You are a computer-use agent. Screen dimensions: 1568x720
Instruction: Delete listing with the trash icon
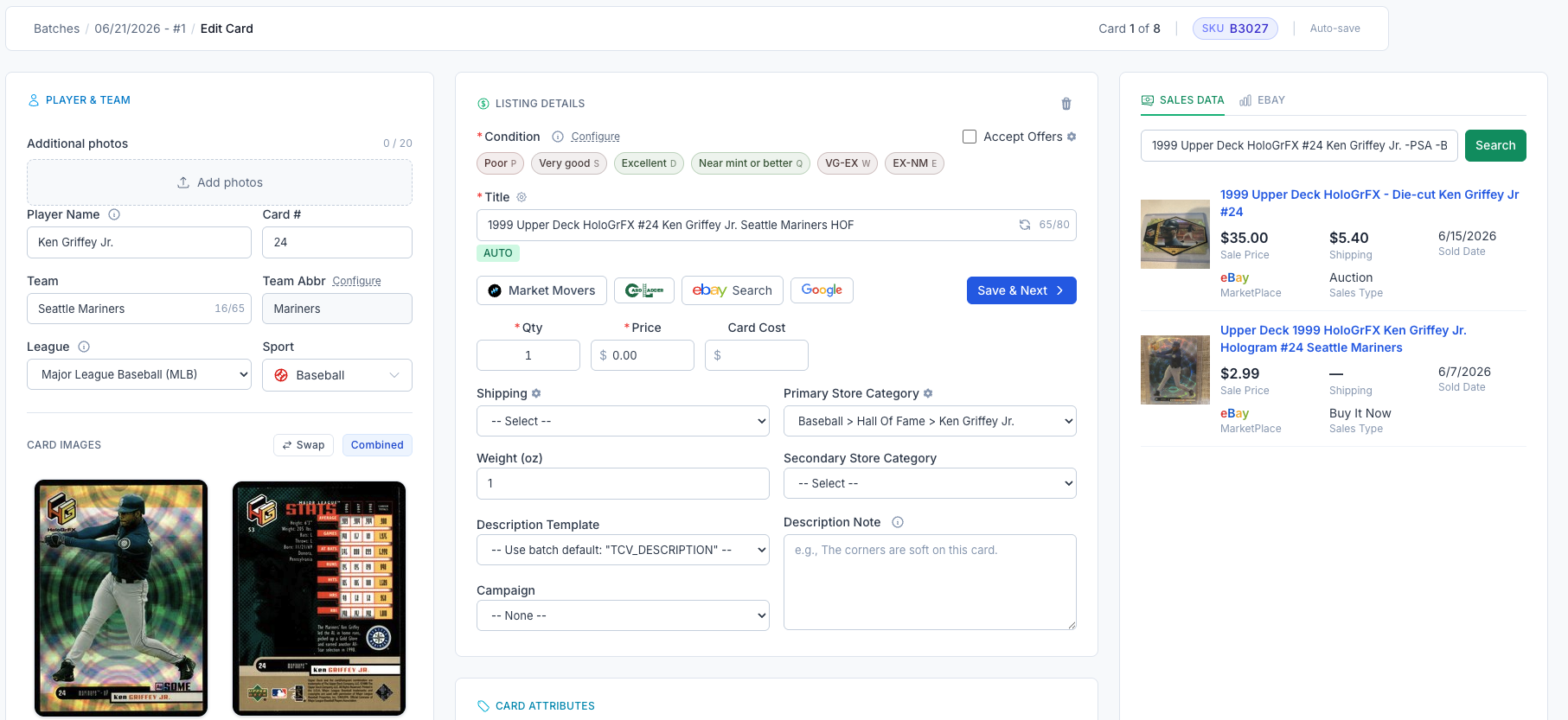tap(1066, 104)
